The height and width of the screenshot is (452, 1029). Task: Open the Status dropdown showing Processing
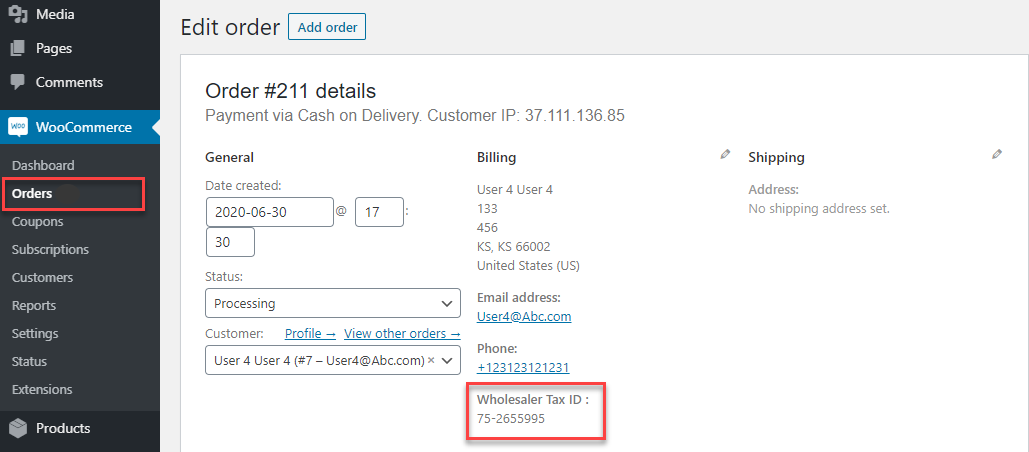332,303
